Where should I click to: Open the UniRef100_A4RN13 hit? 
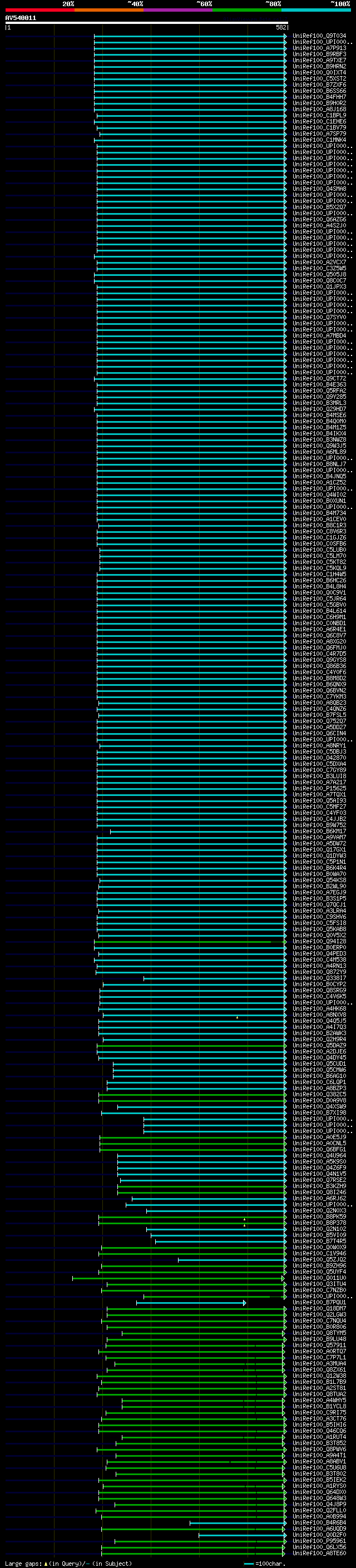pos(319,966)
